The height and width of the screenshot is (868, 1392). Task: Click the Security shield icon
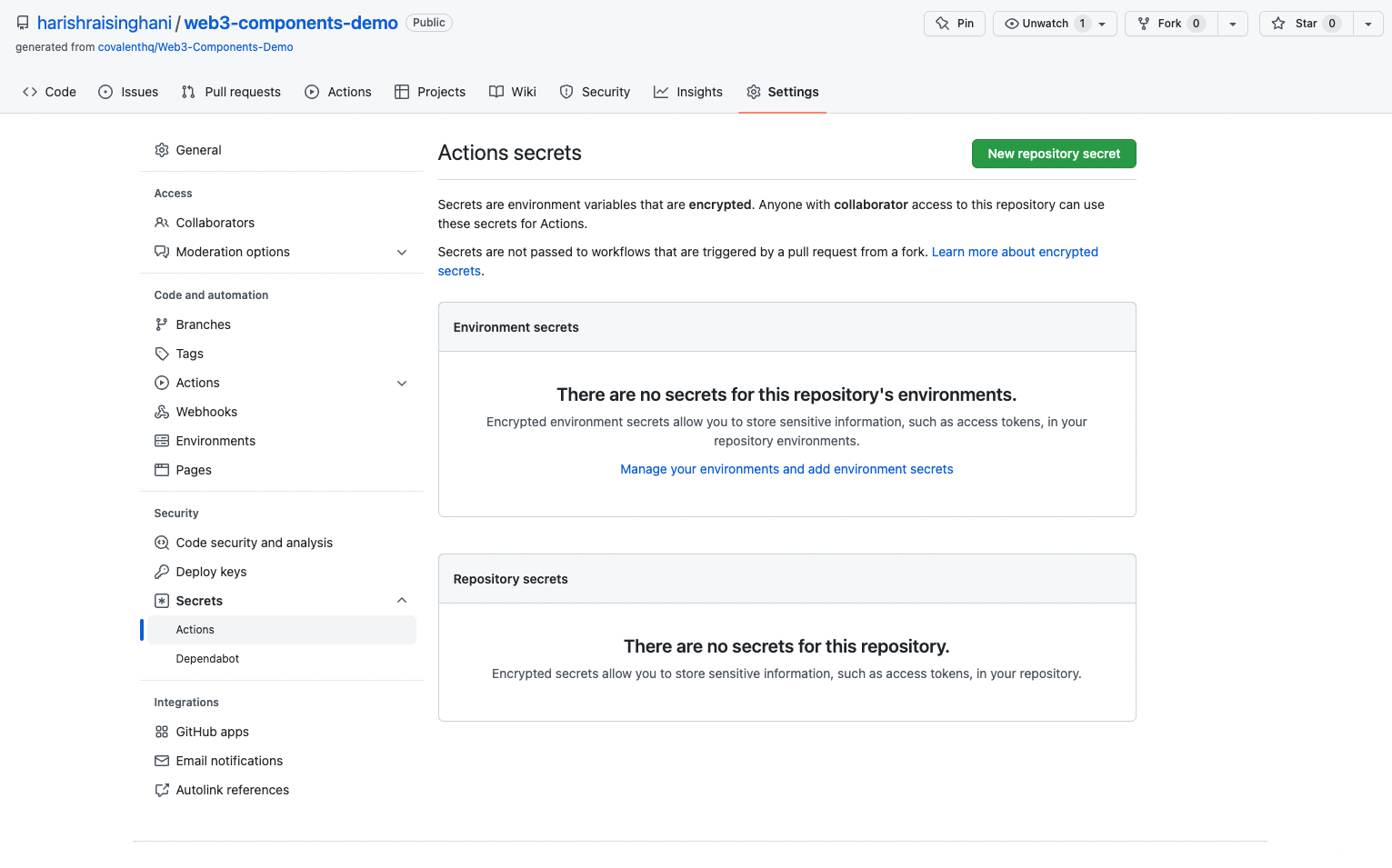coord(566,92)
